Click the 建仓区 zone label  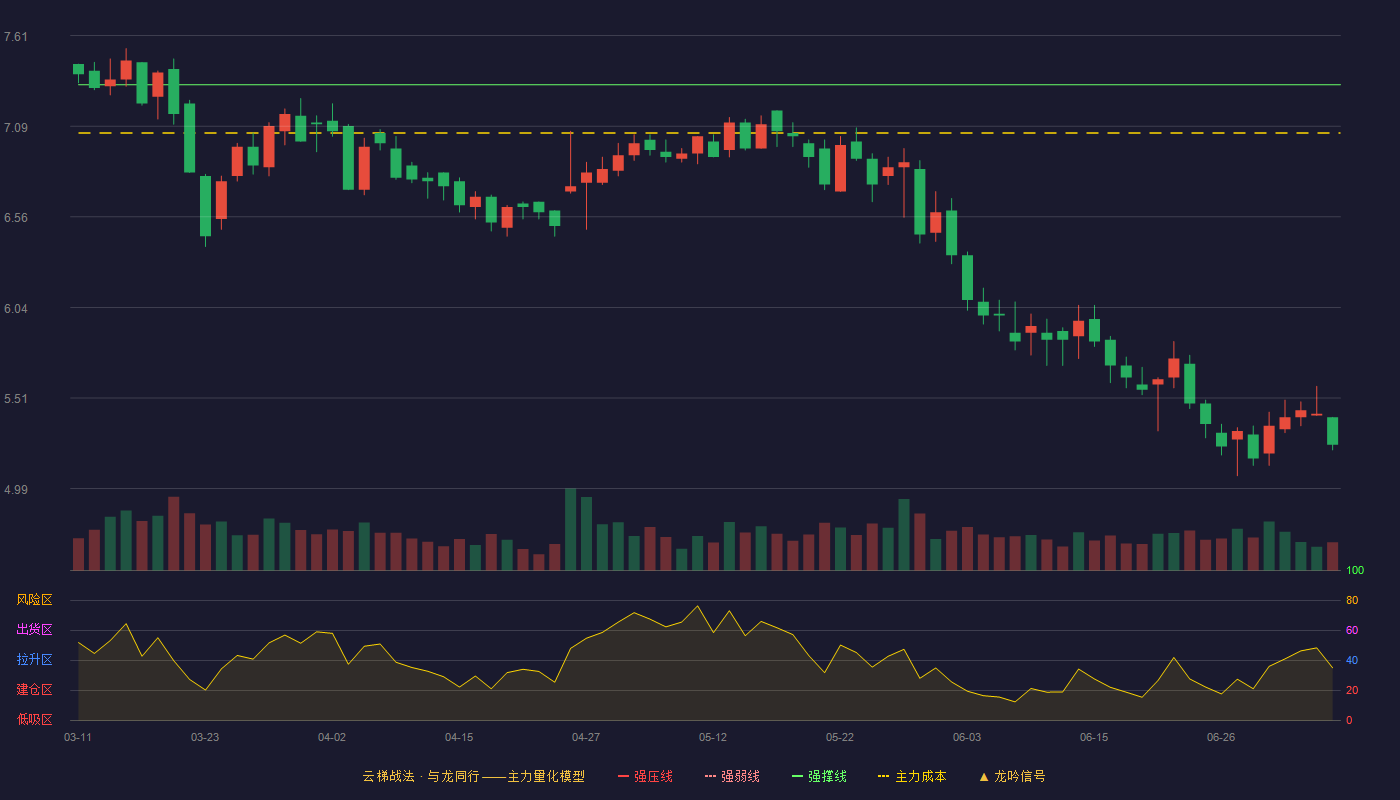click(x=34, y=690)
